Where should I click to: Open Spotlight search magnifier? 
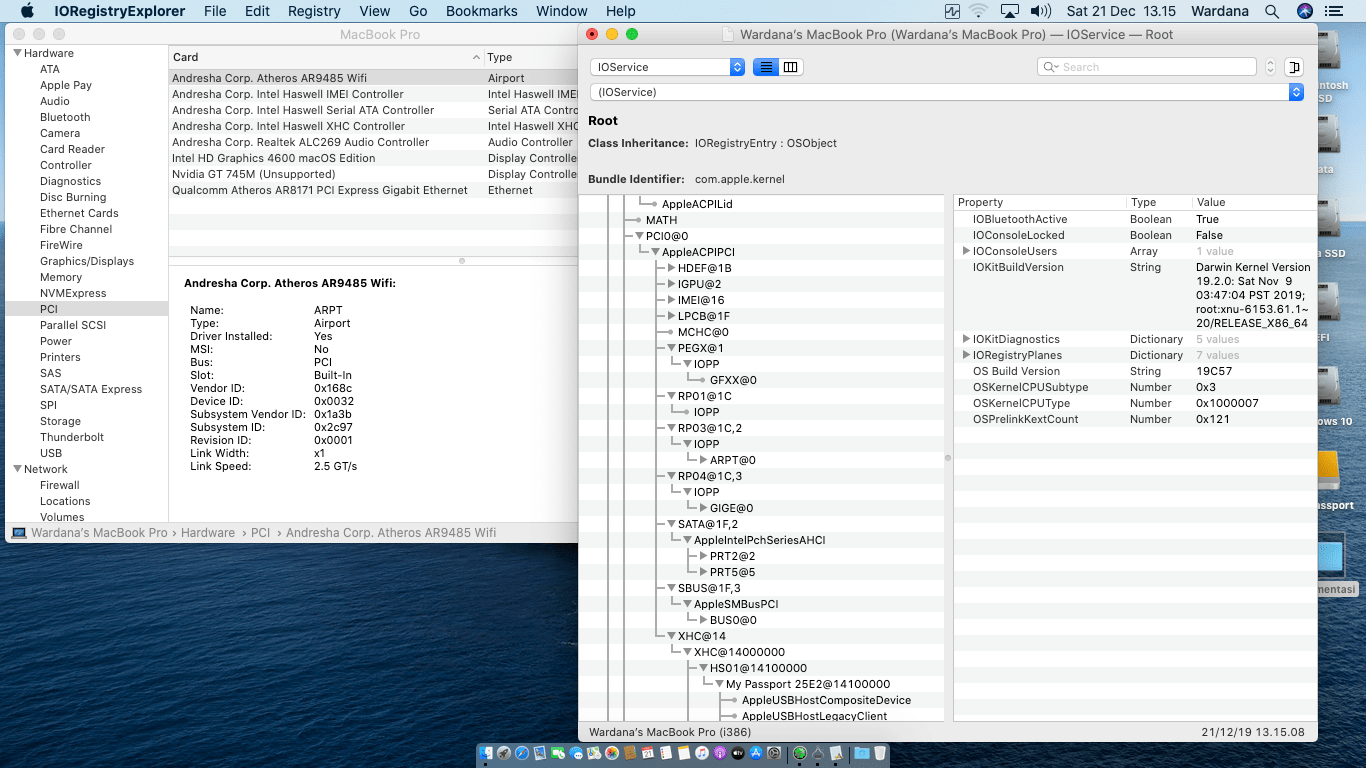tap(1272, 11)
